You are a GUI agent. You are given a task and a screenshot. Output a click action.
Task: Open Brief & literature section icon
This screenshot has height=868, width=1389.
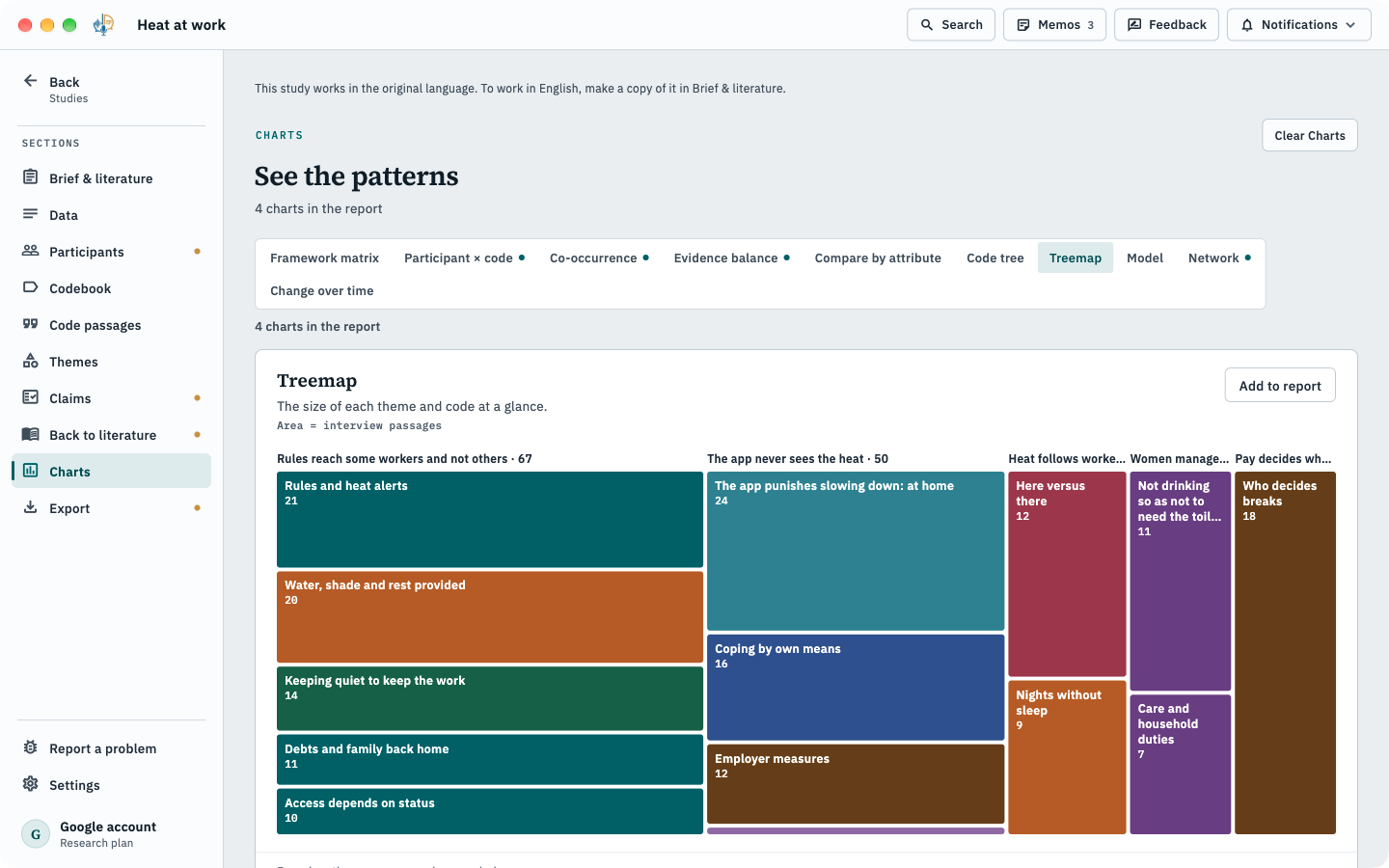click(x=31, y=177)
